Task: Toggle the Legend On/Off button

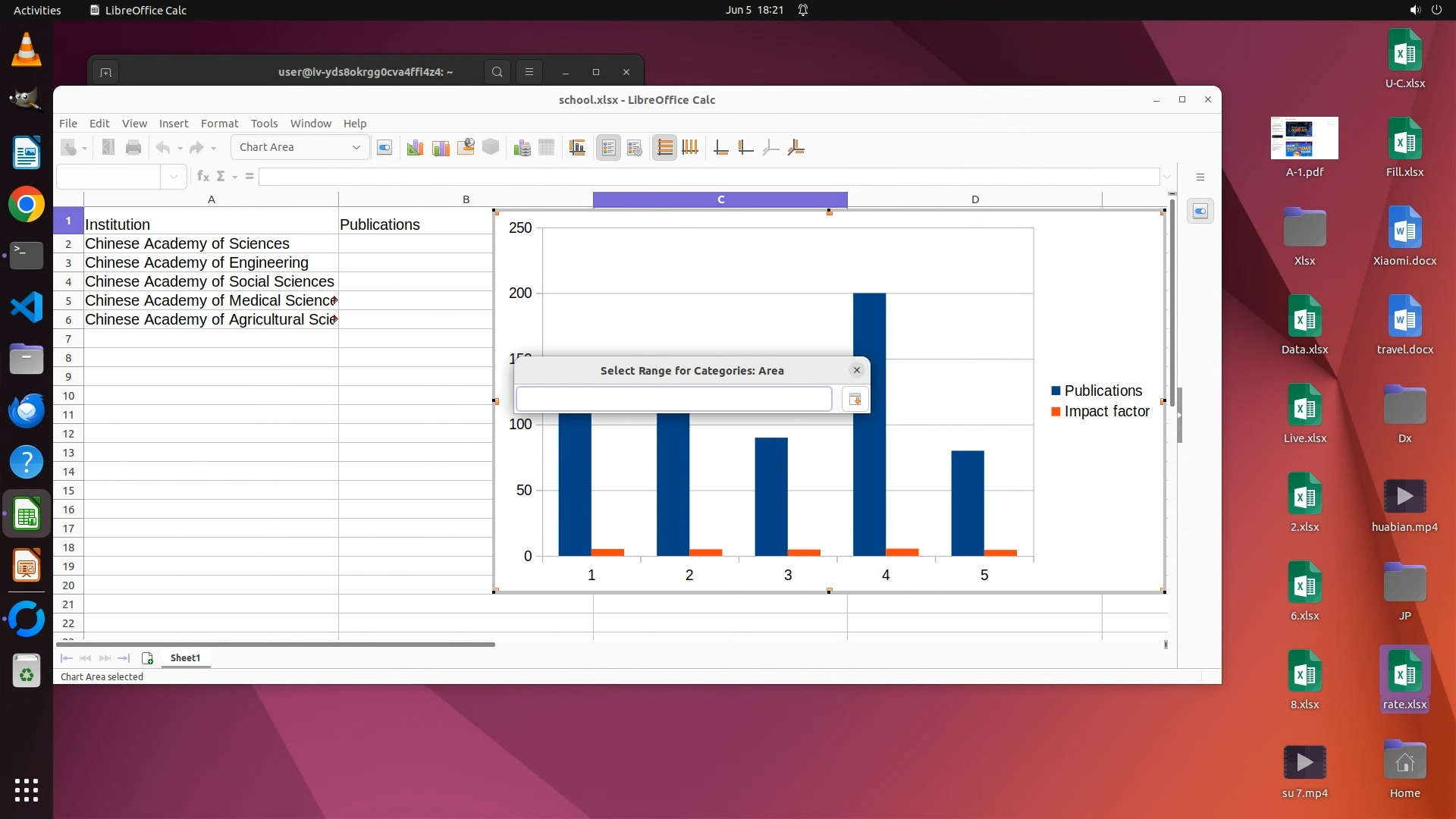Action: pyautogui.click(x=609, y=148)
